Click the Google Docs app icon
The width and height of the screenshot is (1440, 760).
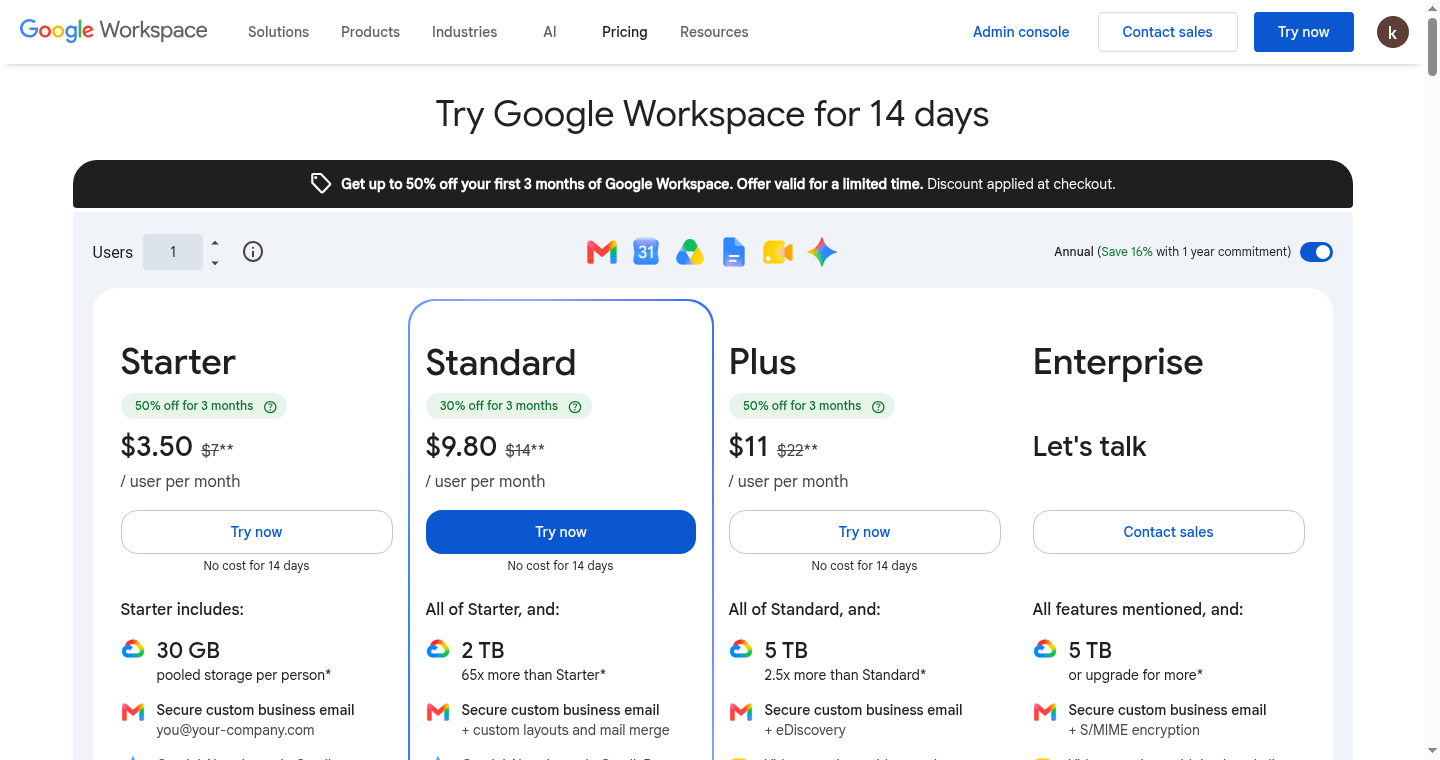tap(734, 252)
